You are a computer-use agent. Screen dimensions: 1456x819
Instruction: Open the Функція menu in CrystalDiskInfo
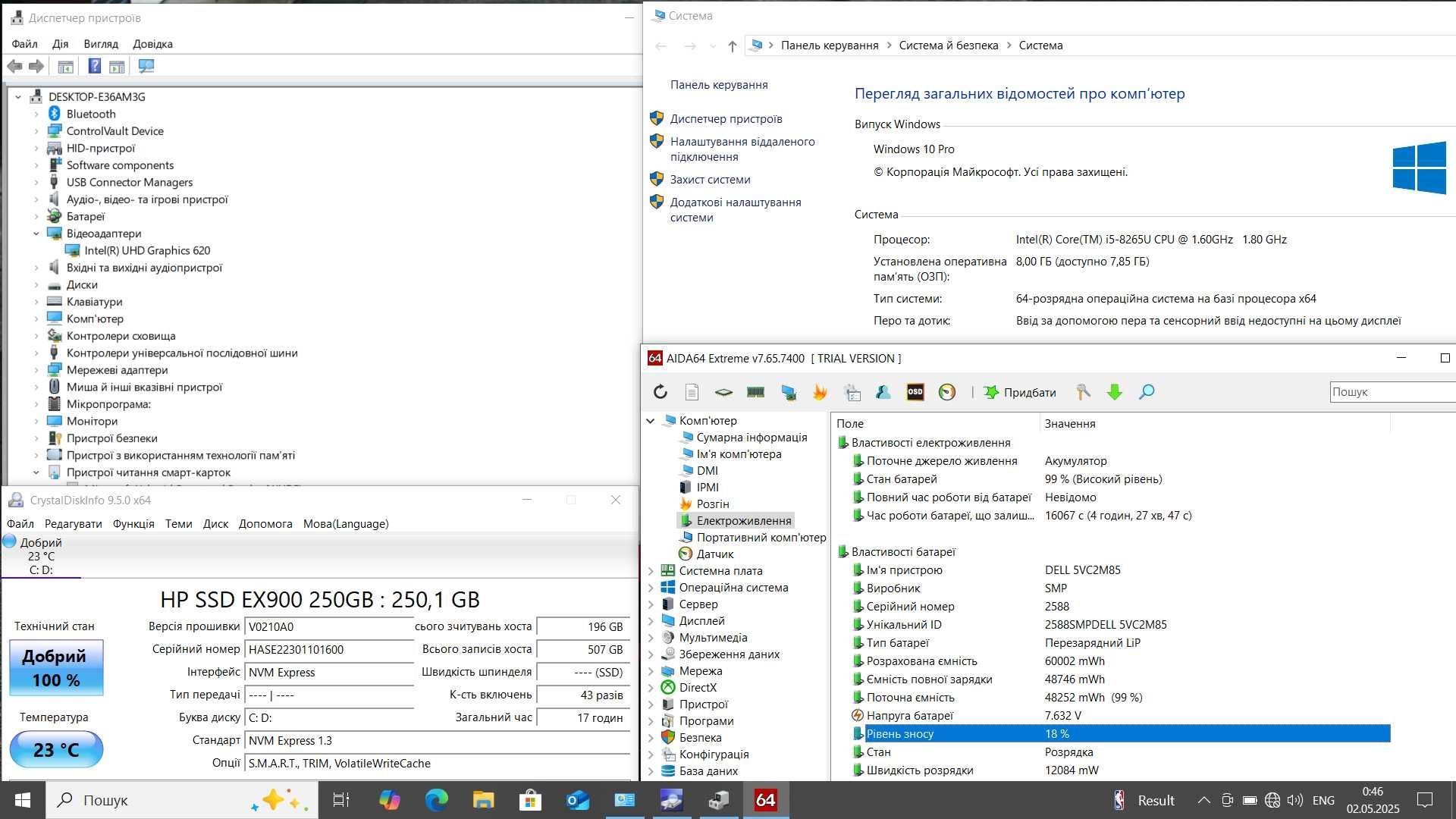(133, 524)
